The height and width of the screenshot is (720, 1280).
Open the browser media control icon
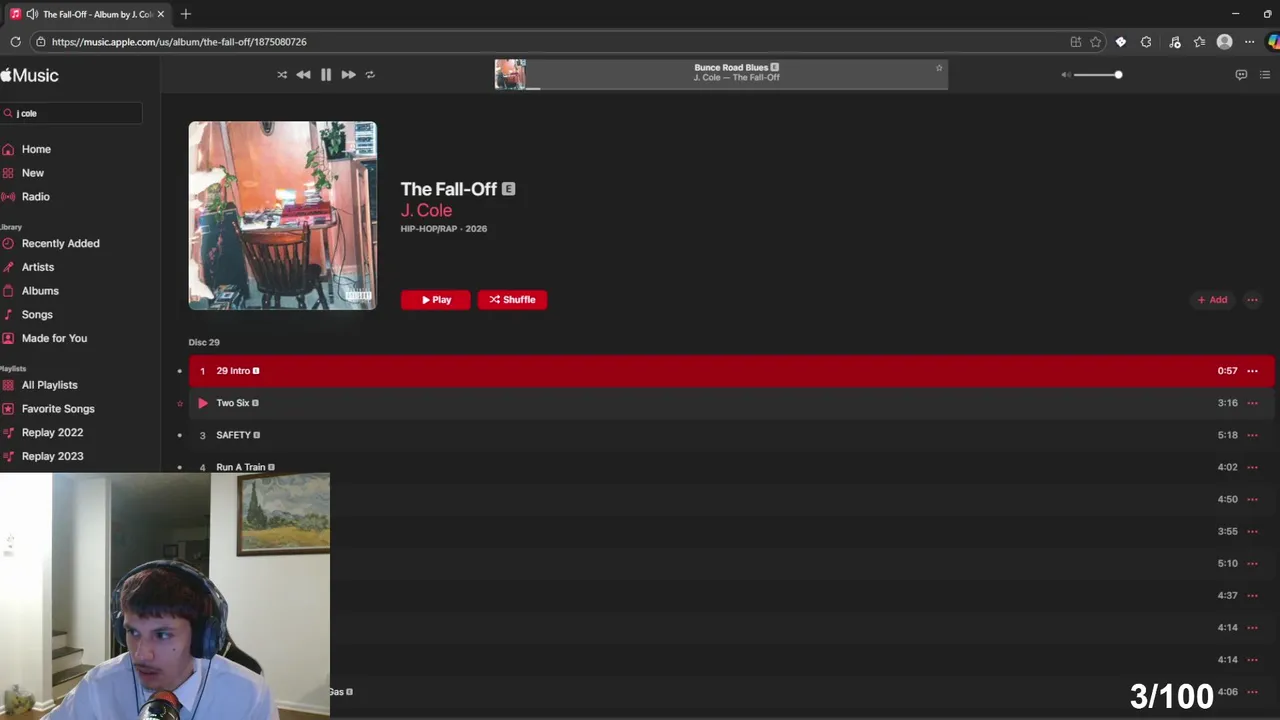coord(1175,42)
